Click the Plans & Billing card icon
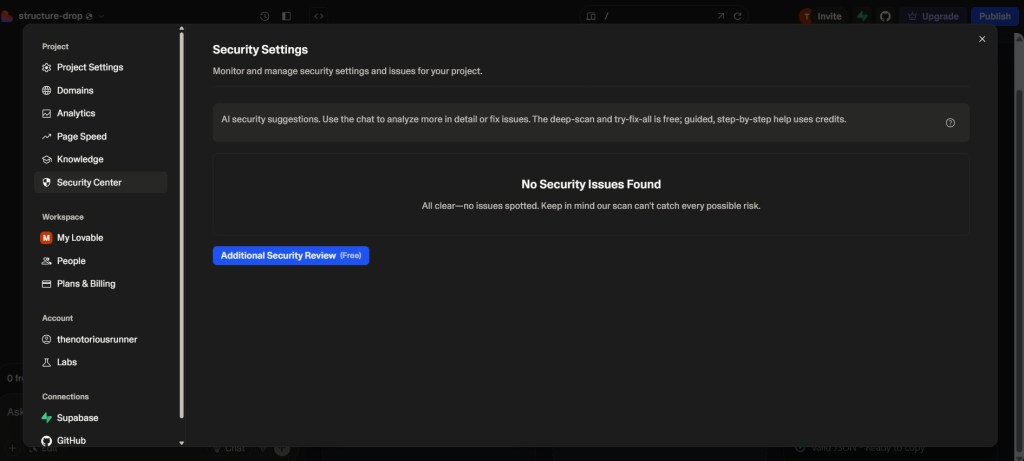This screenshot has height=461, width=1024. tap(46, 284)
